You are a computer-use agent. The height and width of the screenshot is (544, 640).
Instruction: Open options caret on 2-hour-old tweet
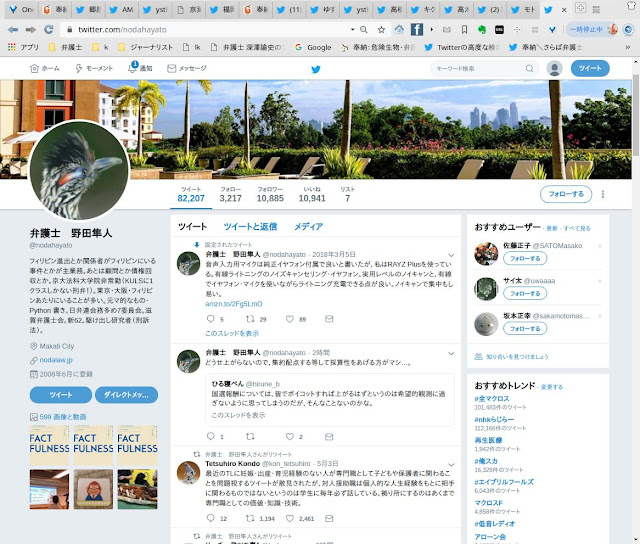point(451,353)
